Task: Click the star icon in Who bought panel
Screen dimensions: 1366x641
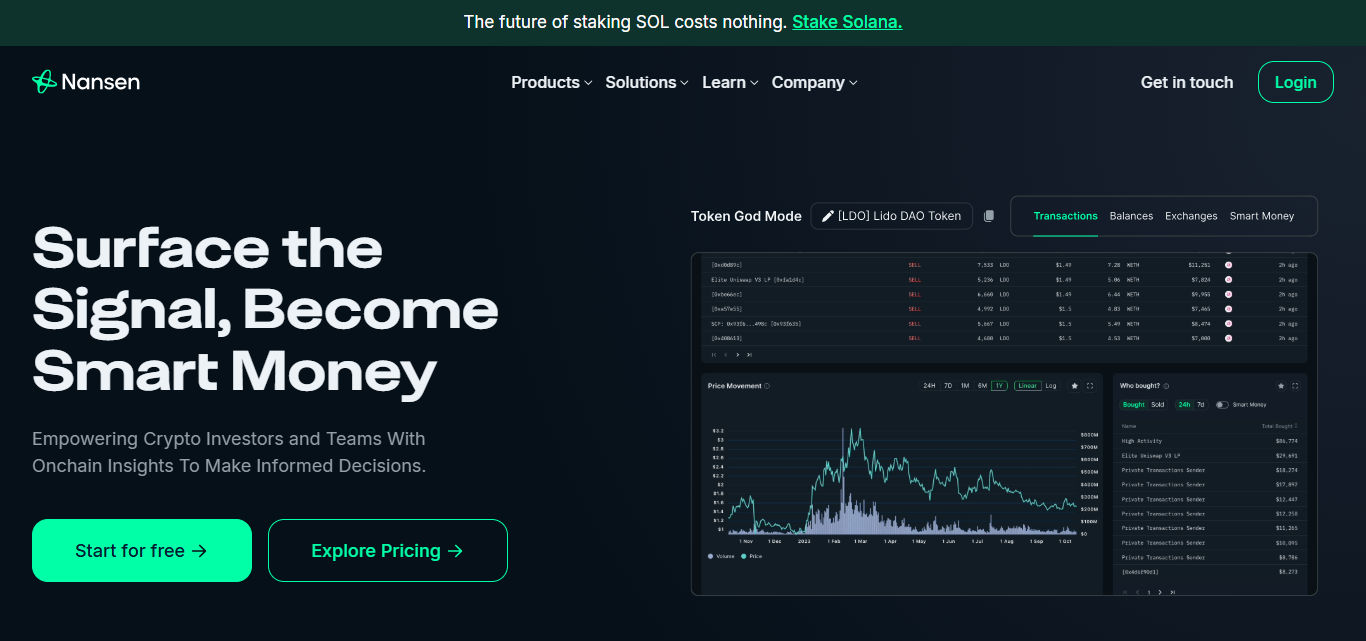Action: coord(1281,386)
